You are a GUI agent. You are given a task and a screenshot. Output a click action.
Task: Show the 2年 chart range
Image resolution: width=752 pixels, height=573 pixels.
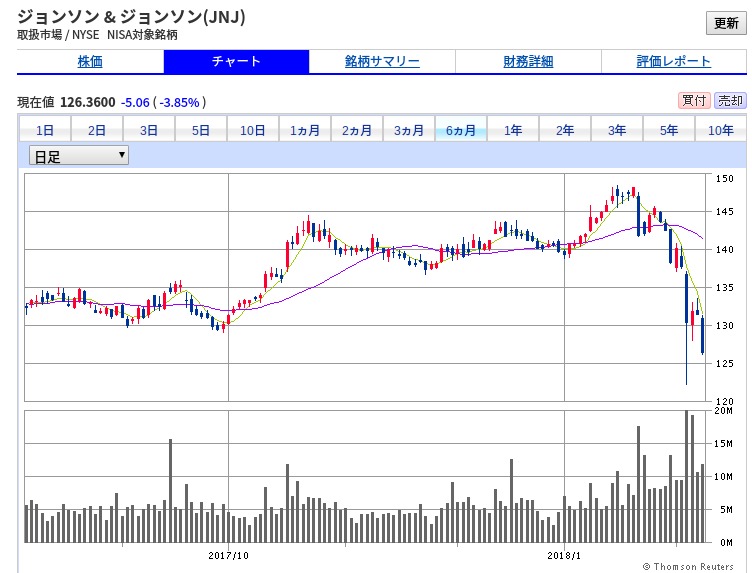tap(565, 130)
